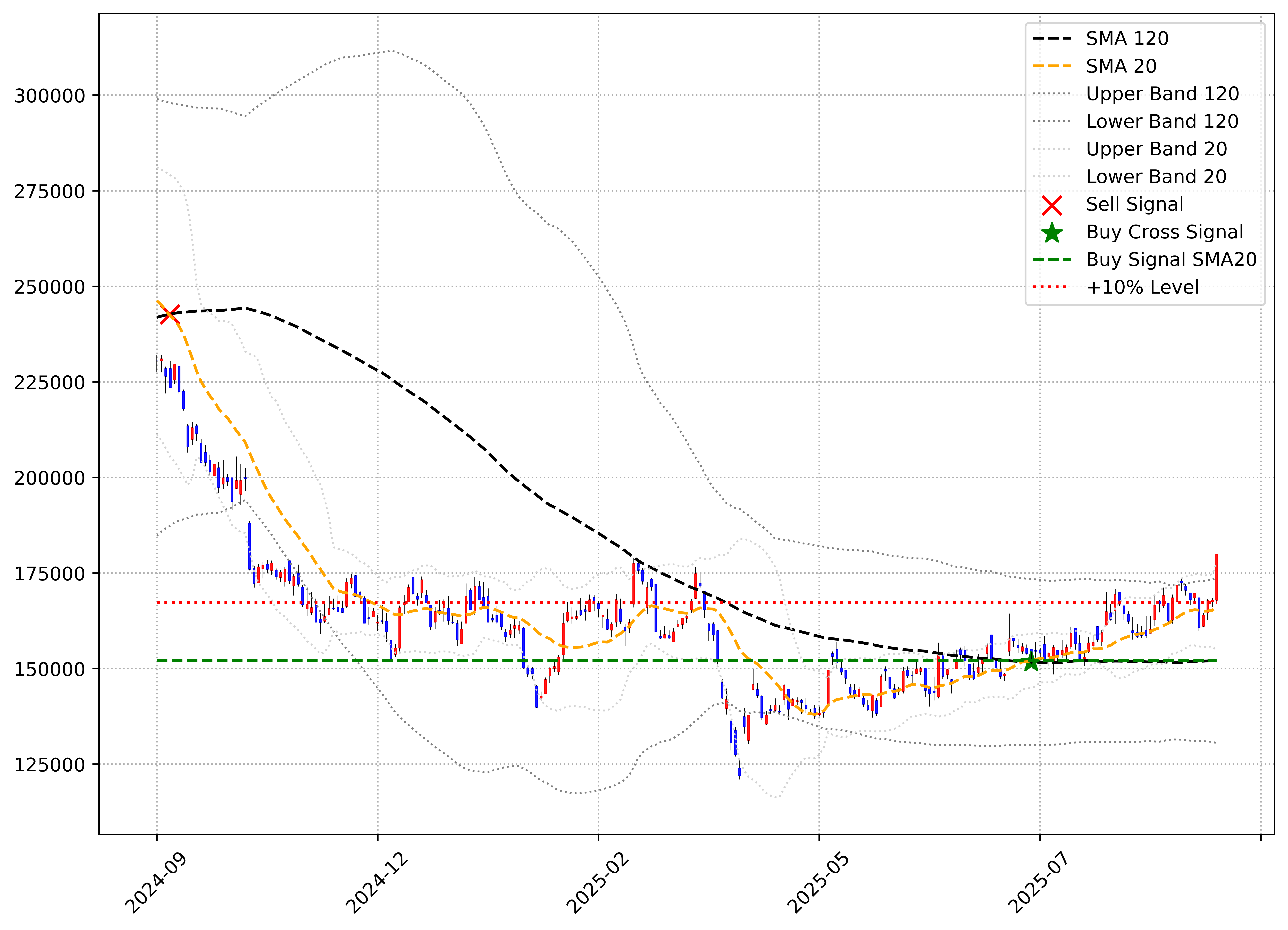Click the Lower Band 20 legend label

(1156, 177)
